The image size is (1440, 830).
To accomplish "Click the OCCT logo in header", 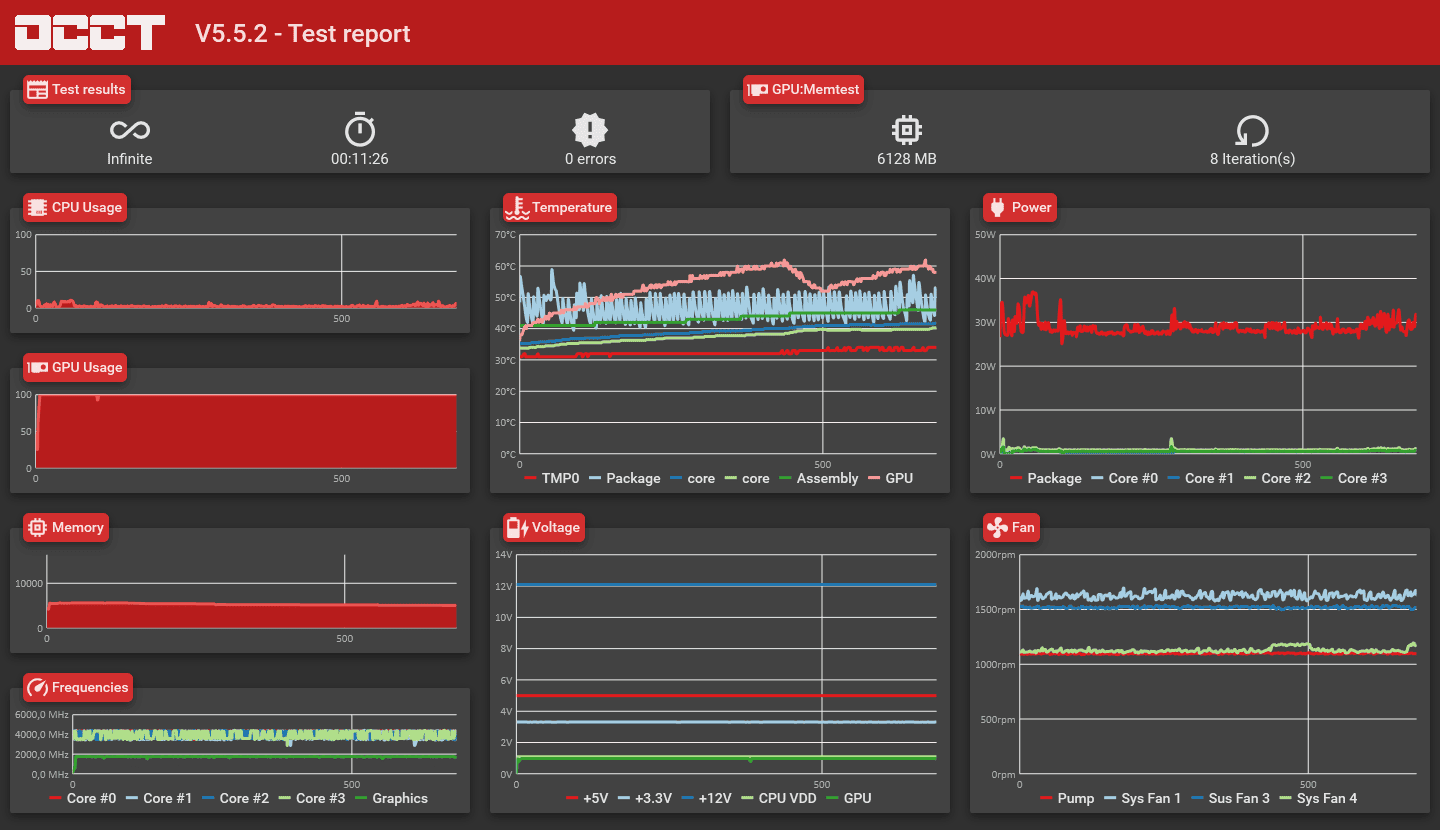I will [89, 33].
